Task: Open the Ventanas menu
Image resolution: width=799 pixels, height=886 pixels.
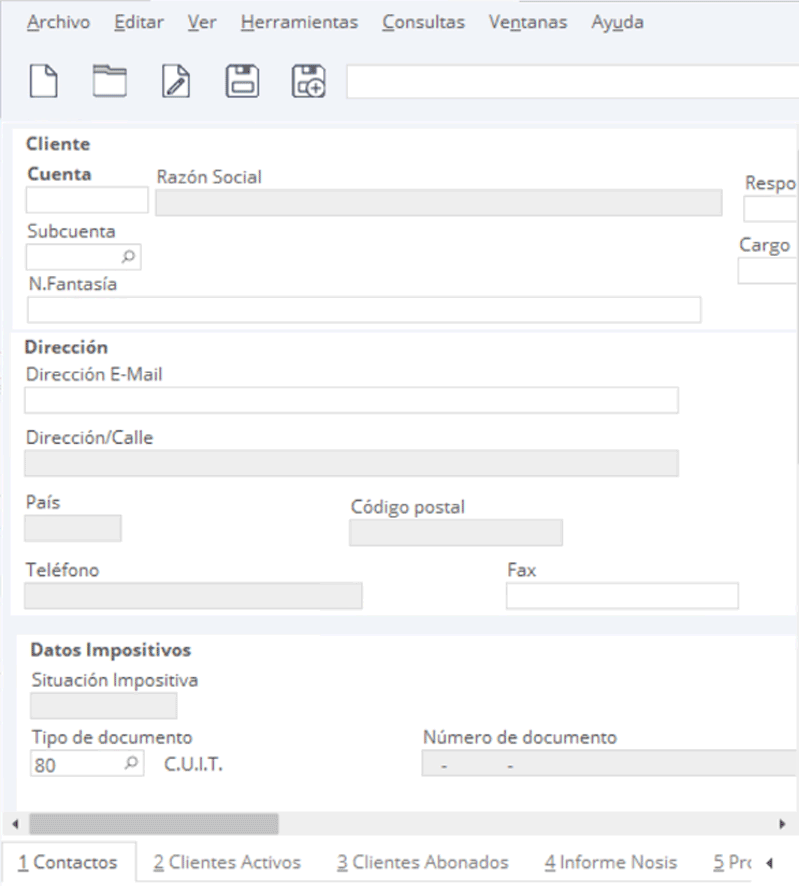Action: pyautogui.click(x=527, y=22)
